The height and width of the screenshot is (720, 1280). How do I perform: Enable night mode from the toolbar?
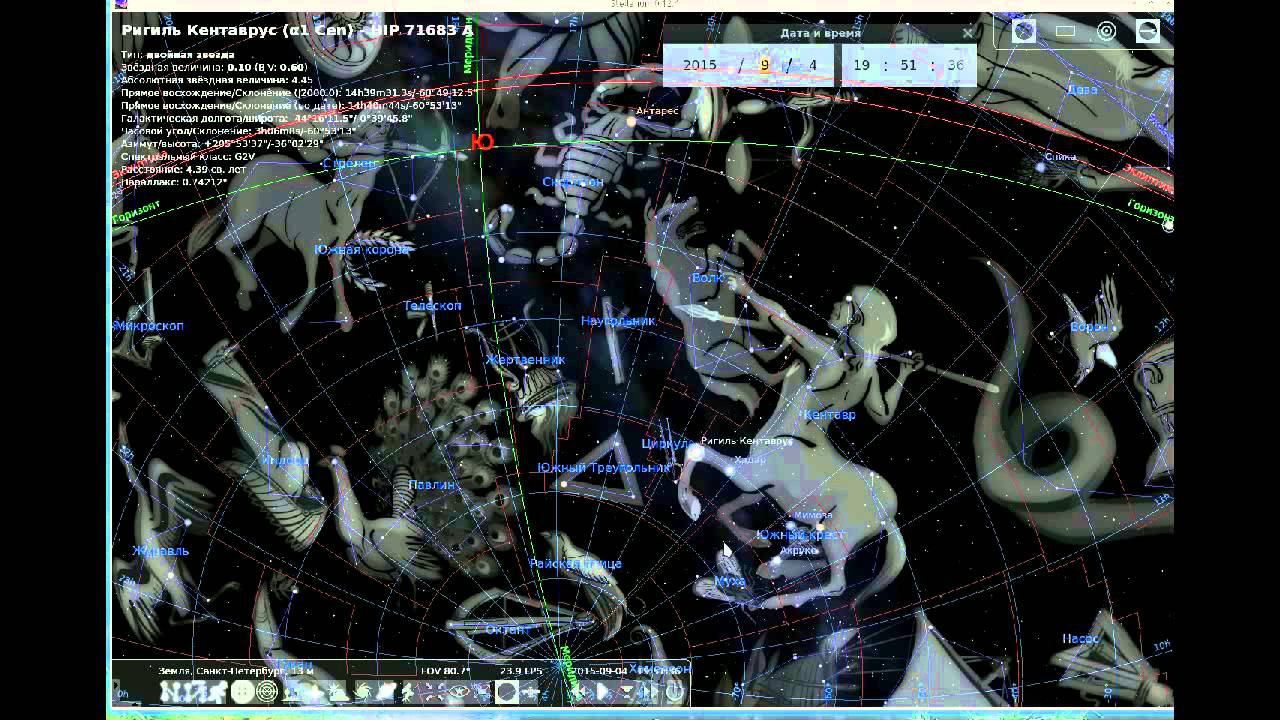pyautogui.click(x=459, y=691)
